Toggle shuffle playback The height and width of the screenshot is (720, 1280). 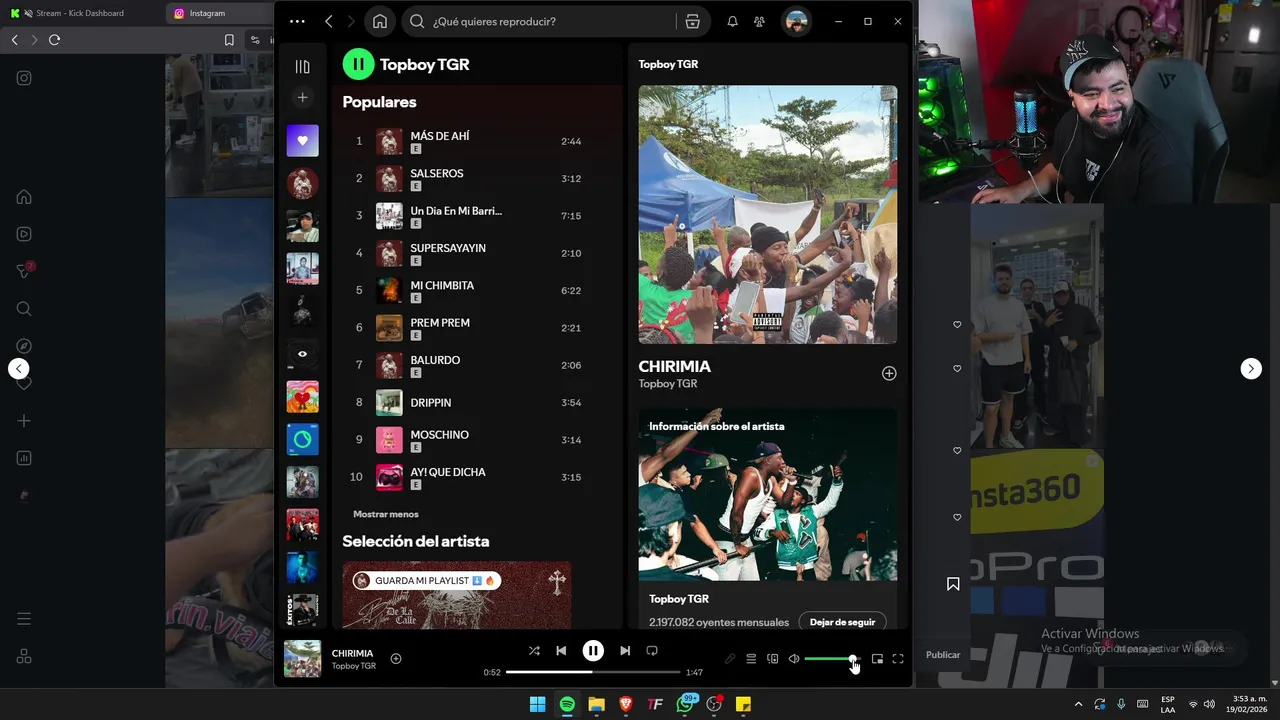coord(534,651)
